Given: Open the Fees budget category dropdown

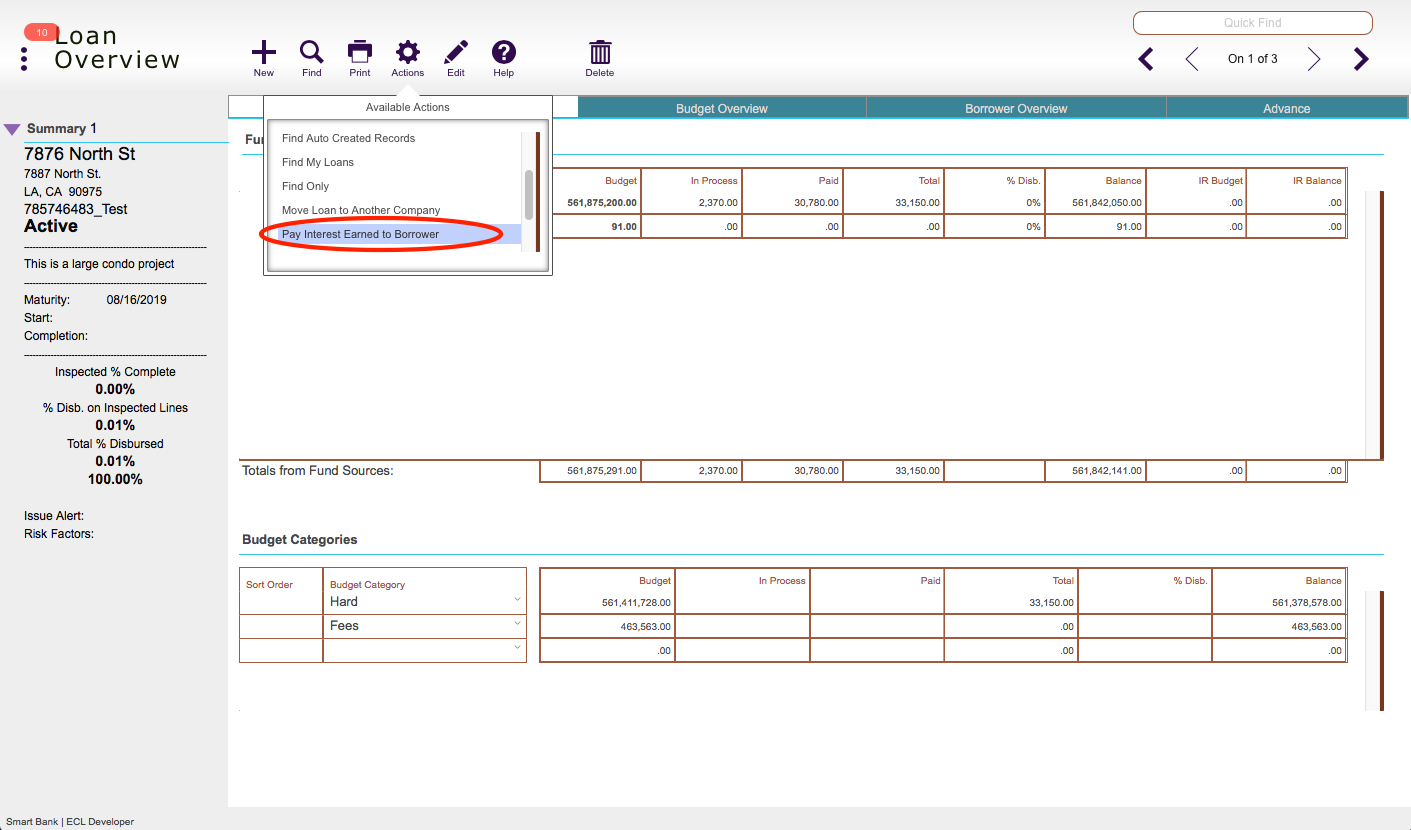Looking at the screenshot, I should coord(517,624).
